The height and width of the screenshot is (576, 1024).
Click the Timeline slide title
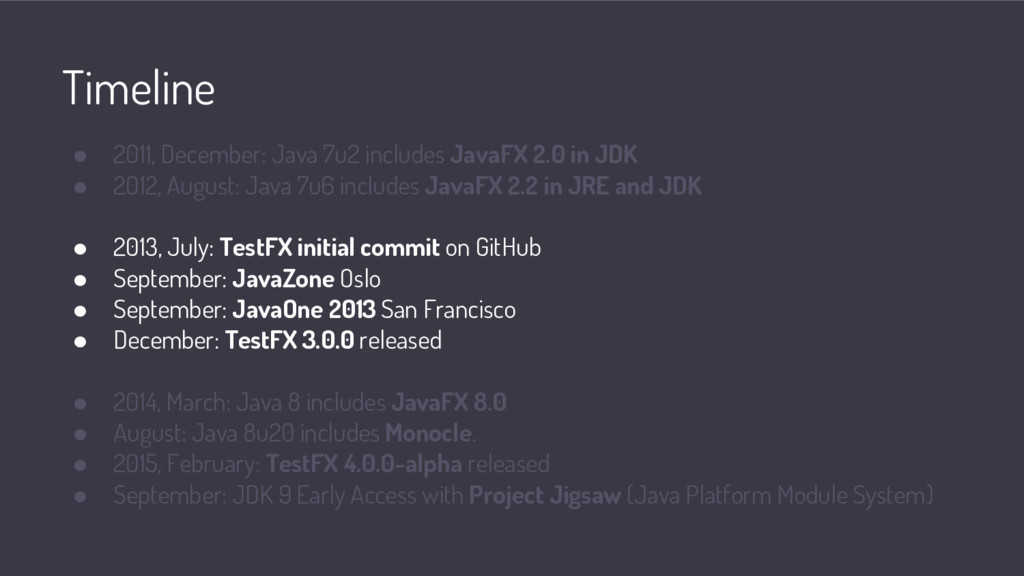tap(138, 88)
